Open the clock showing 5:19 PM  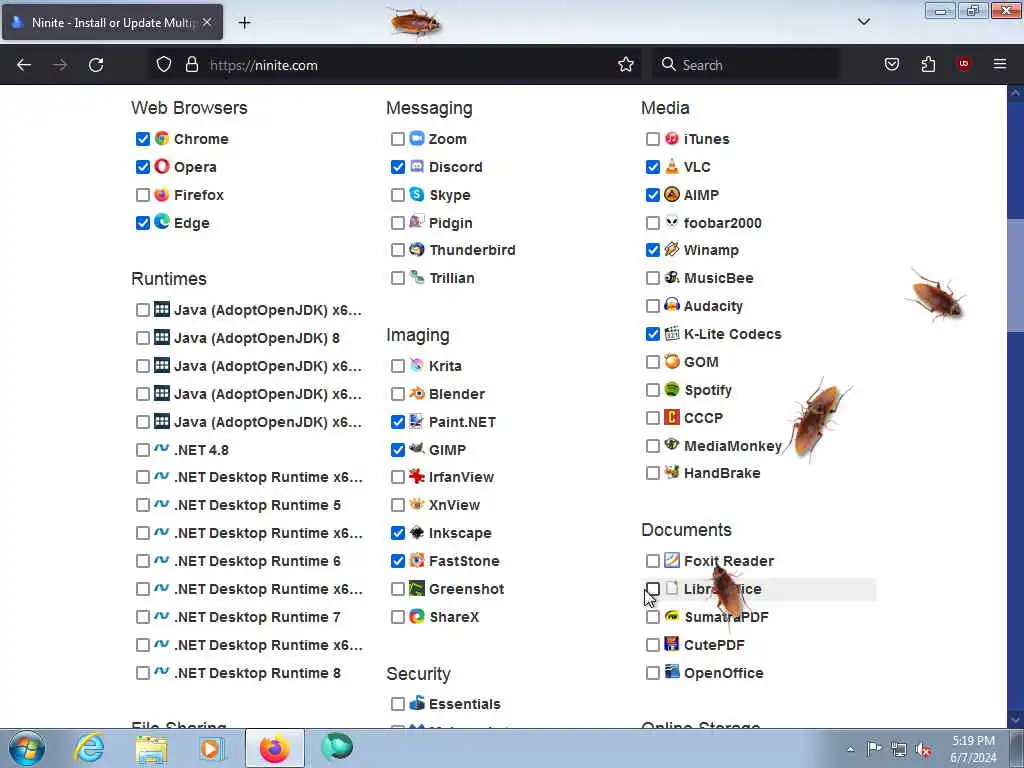[973, 749]
